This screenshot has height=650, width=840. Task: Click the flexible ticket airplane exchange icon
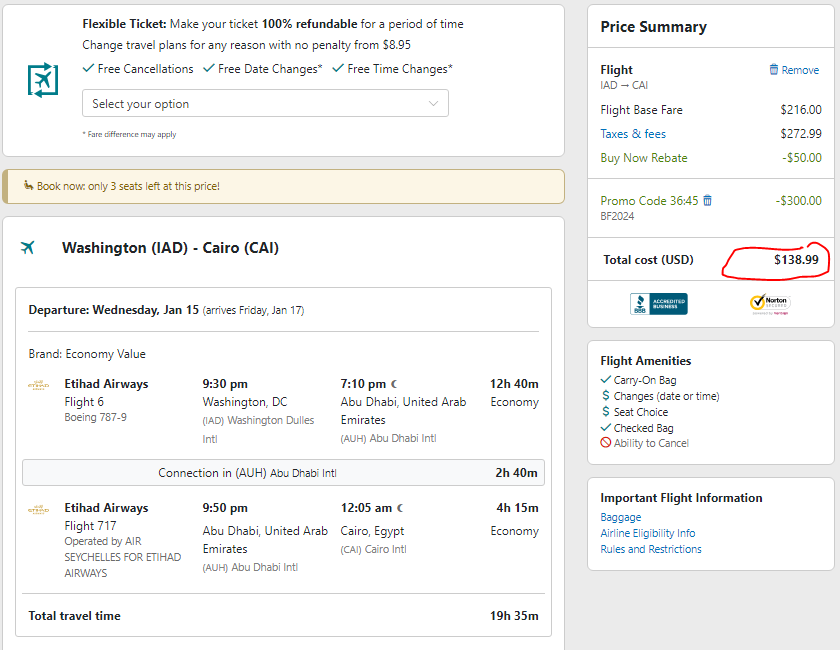43,80
